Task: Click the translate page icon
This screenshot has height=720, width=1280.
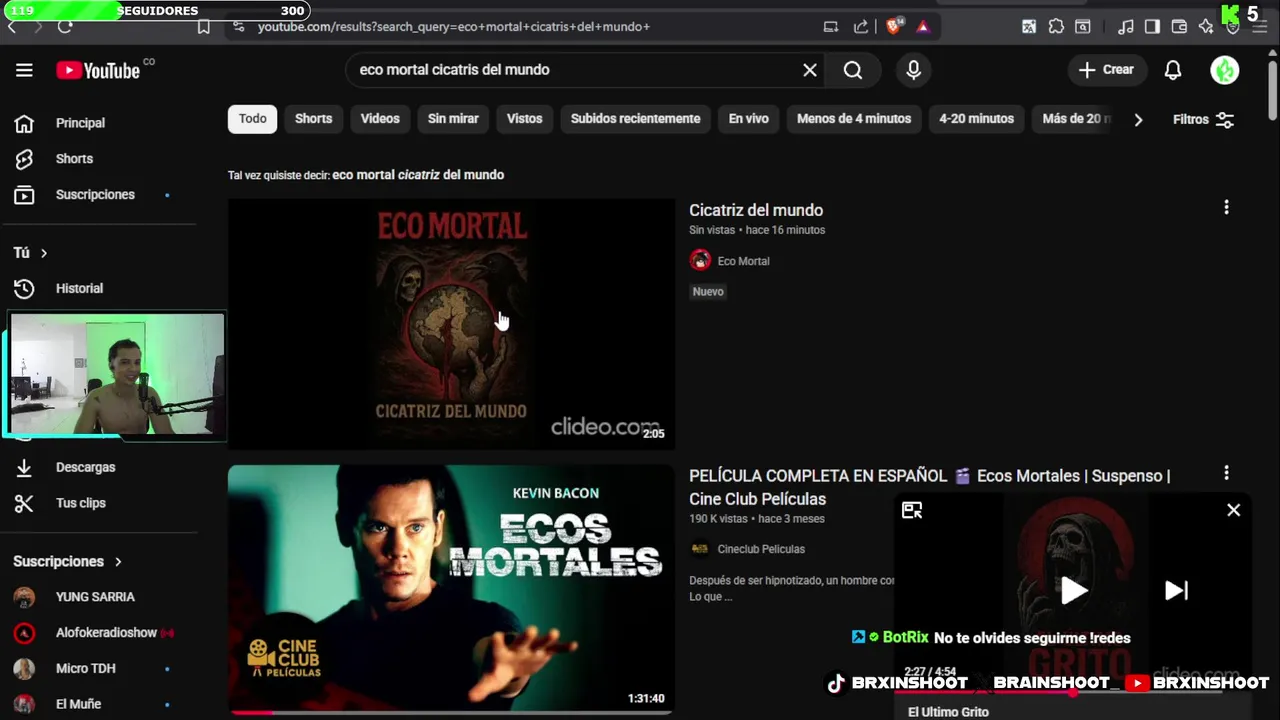Action: [x=1029, y=27]
